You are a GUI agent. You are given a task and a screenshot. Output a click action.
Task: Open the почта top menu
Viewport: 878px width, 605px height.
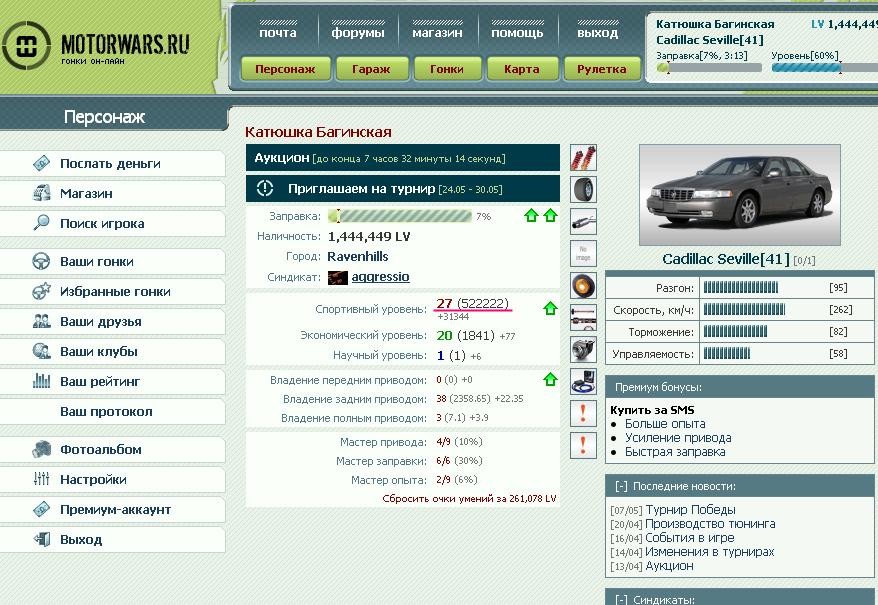click(278, 32)
